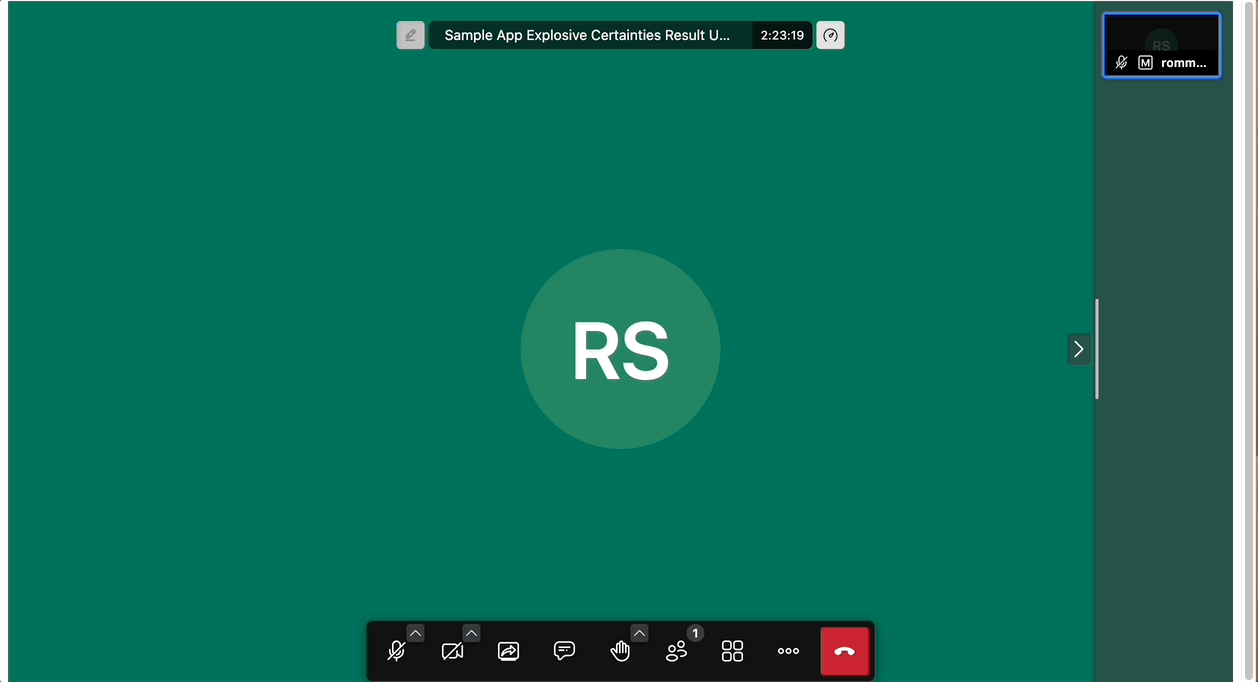Click the filmstrip resize handle bar
Viewport: 1258px width, 682px height.
coord(1097,349)
